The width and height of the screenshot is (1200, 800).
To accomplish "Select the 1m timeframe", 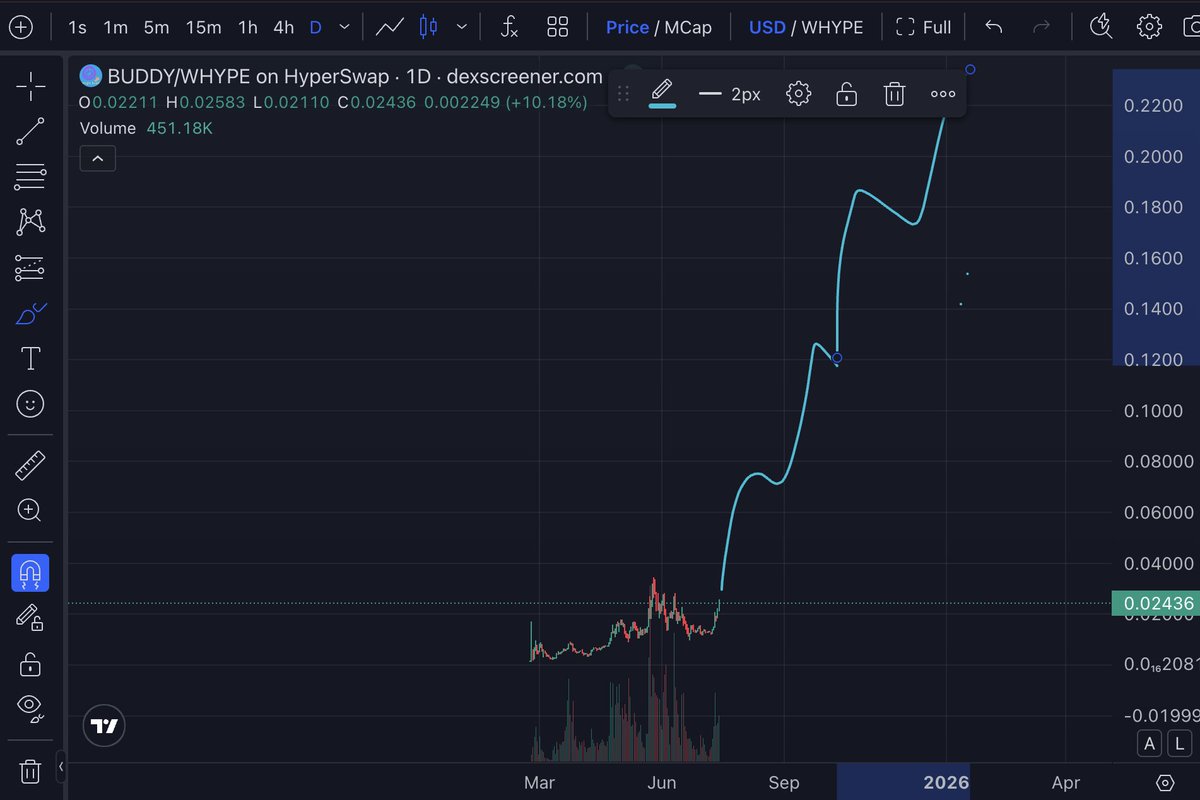I will (116, 27).
